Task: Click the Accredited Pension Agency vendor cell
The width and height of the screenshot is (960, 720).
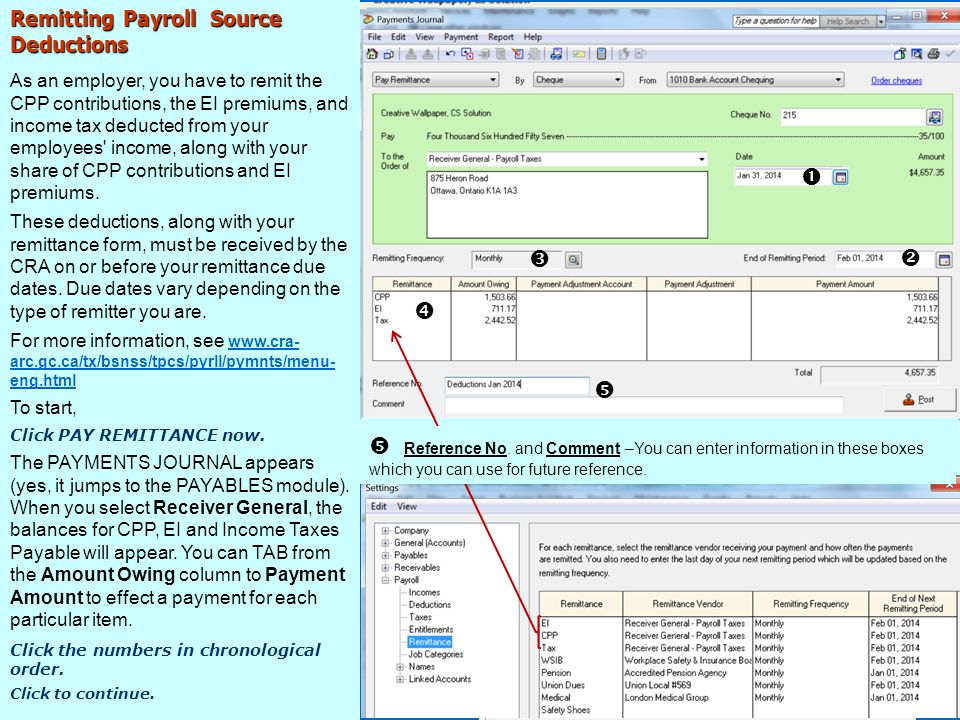Action: coord(688,673)
